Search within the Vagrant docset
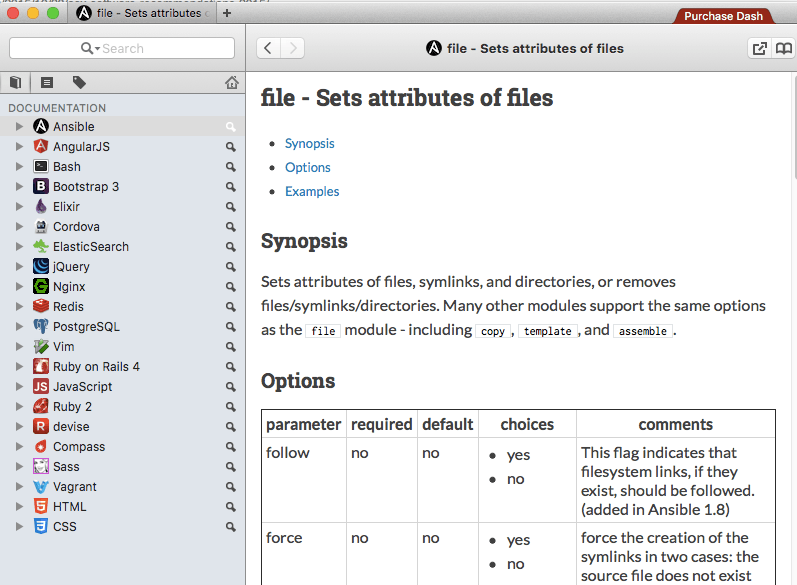This screenshot has height=585, width=797. click(x=231, y=487)
